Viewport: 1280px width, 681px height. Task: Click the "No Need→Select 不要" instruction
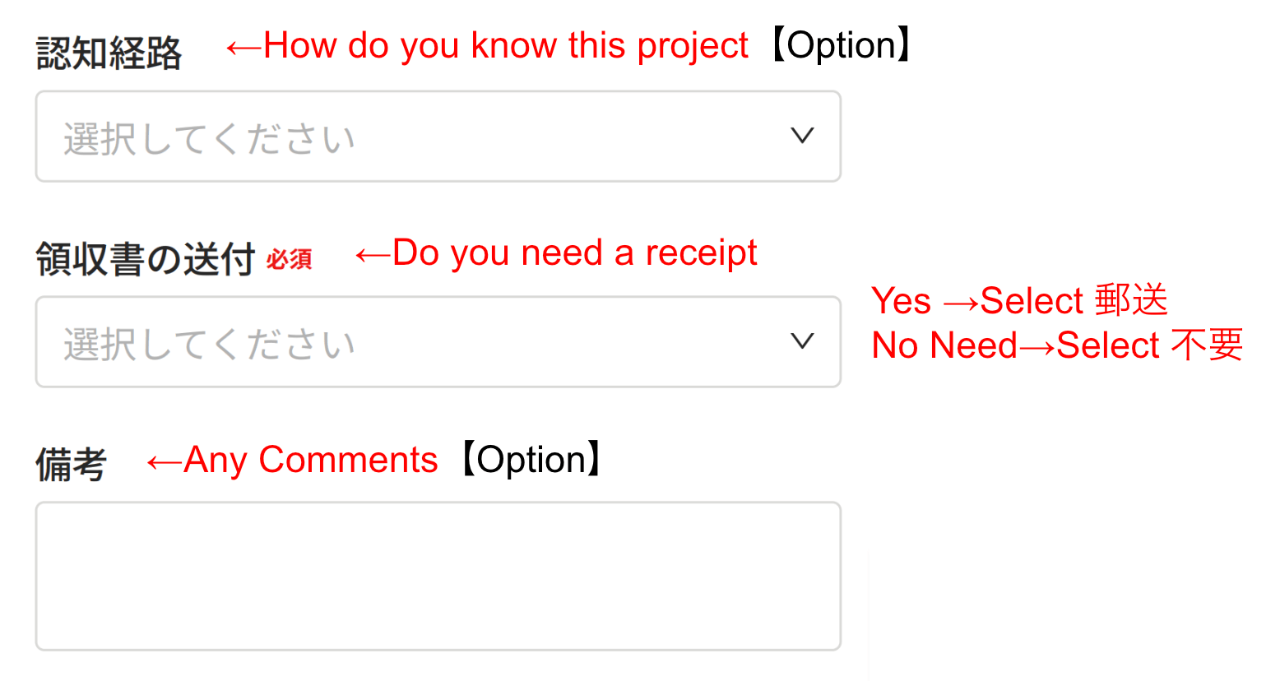click(1057, 345)
